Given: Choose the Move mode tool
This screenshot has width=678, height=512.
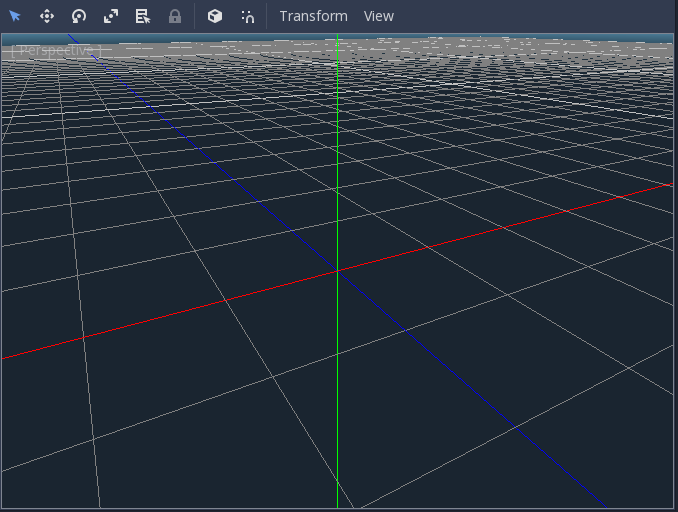Looking at the screenshot, I should point(47,16).
